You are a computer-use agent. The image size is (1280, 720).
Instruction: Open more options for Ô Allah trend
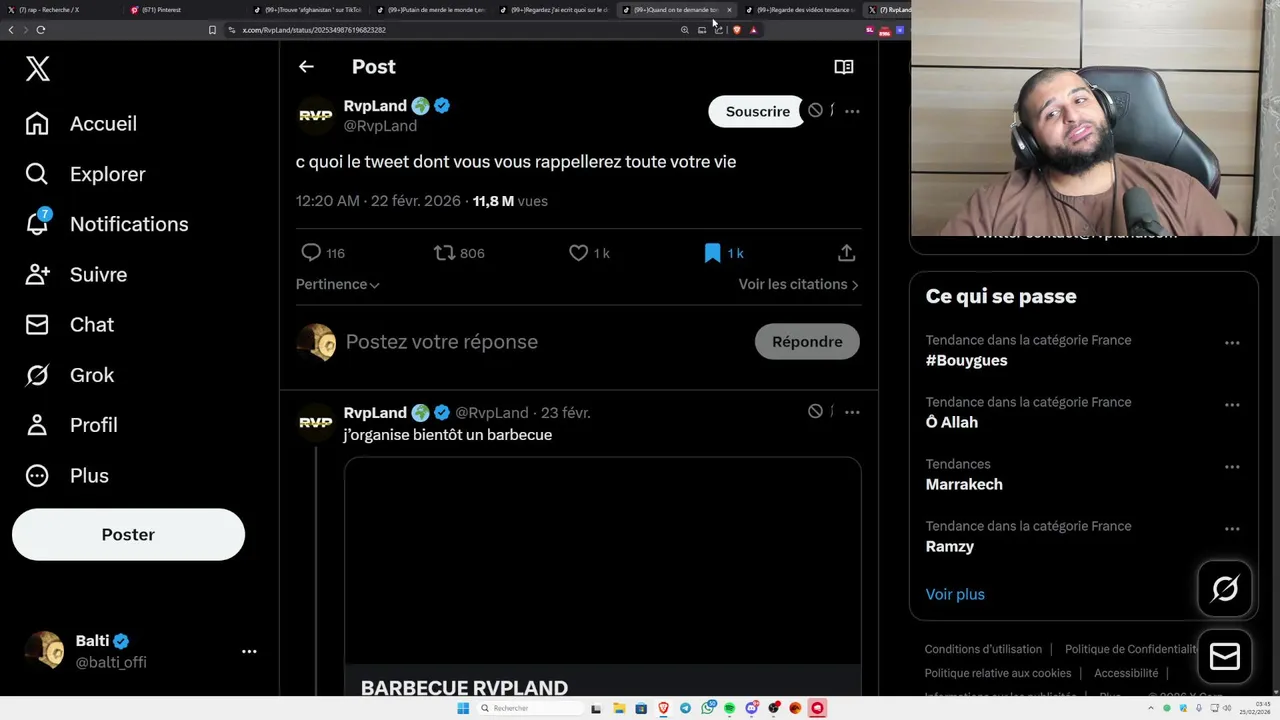[x=1232, y=405]
